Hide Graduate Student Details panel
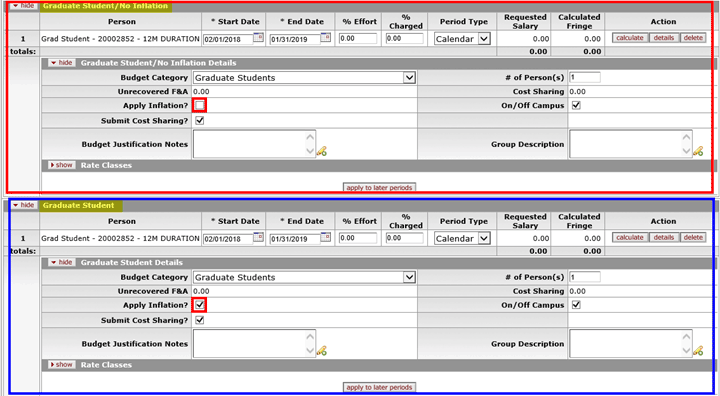 point(62,262)
